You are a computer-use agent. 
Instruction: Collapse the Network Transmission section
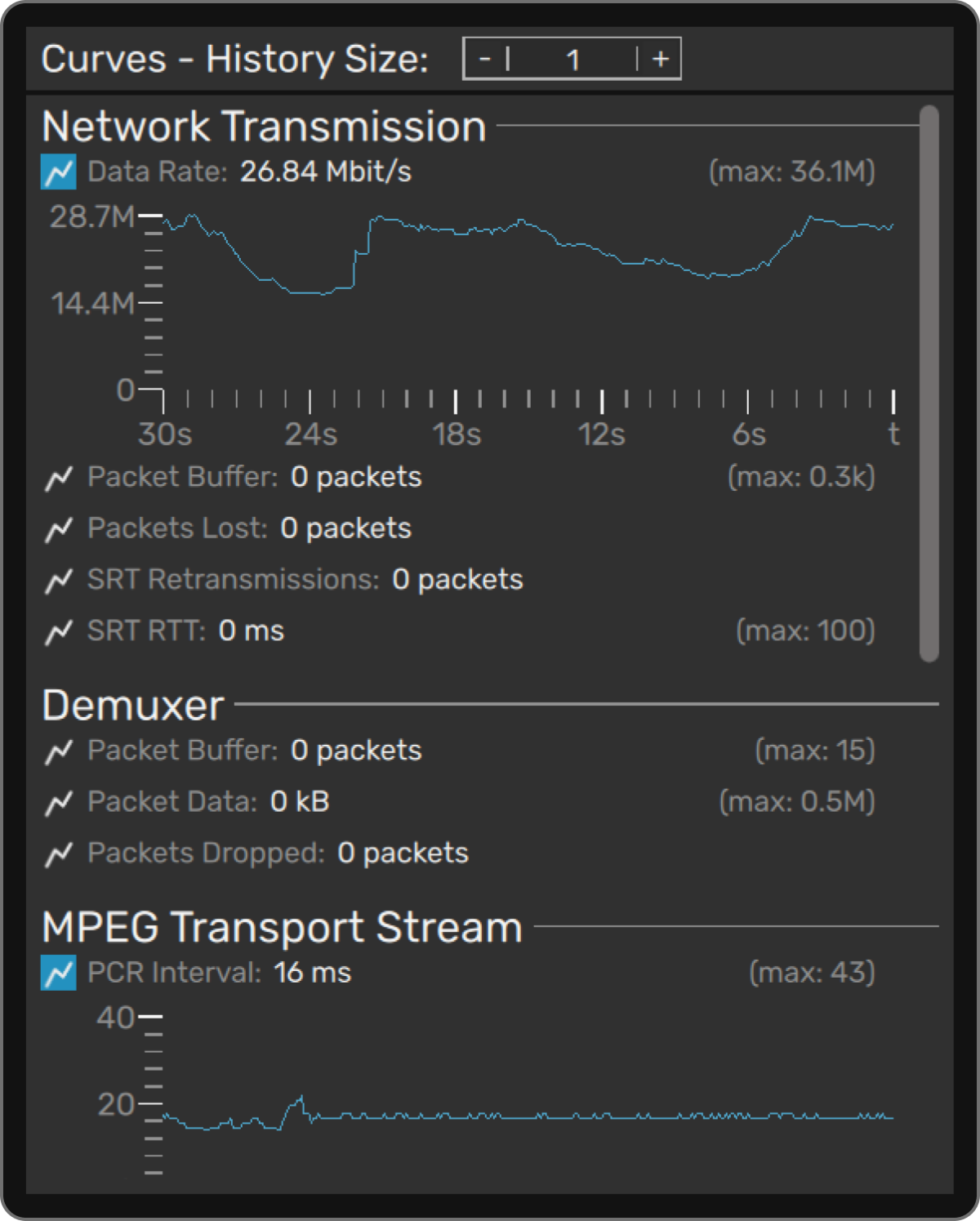(x=263, y=125)
